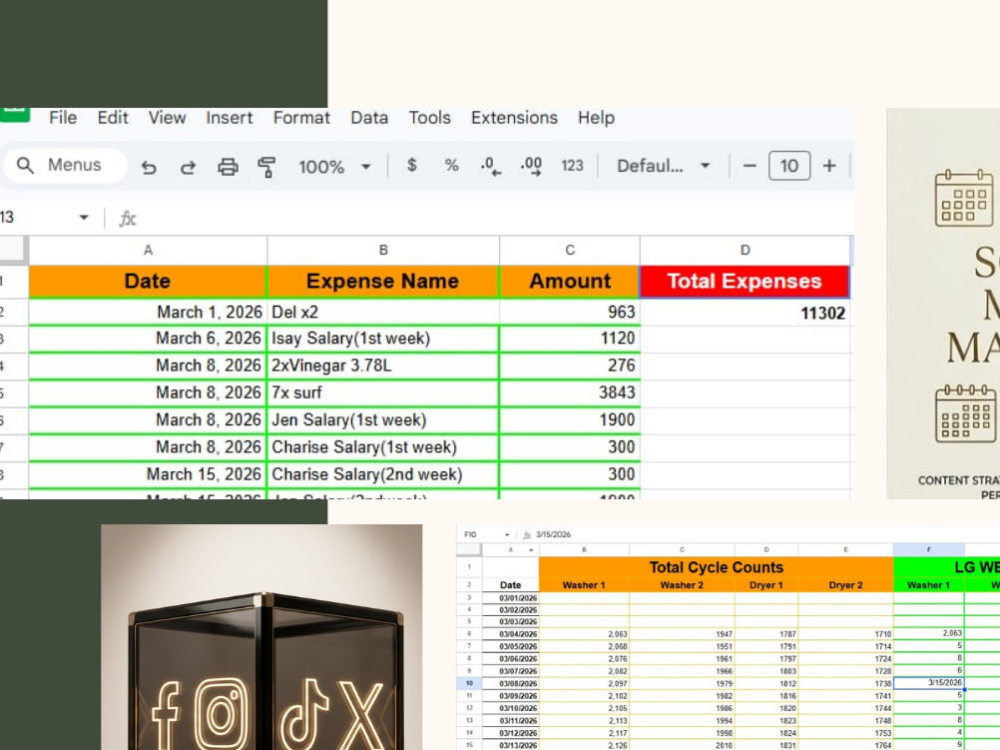
Task: Select the Charise Salary(2nd week) cell
Action: coord(383,474)
